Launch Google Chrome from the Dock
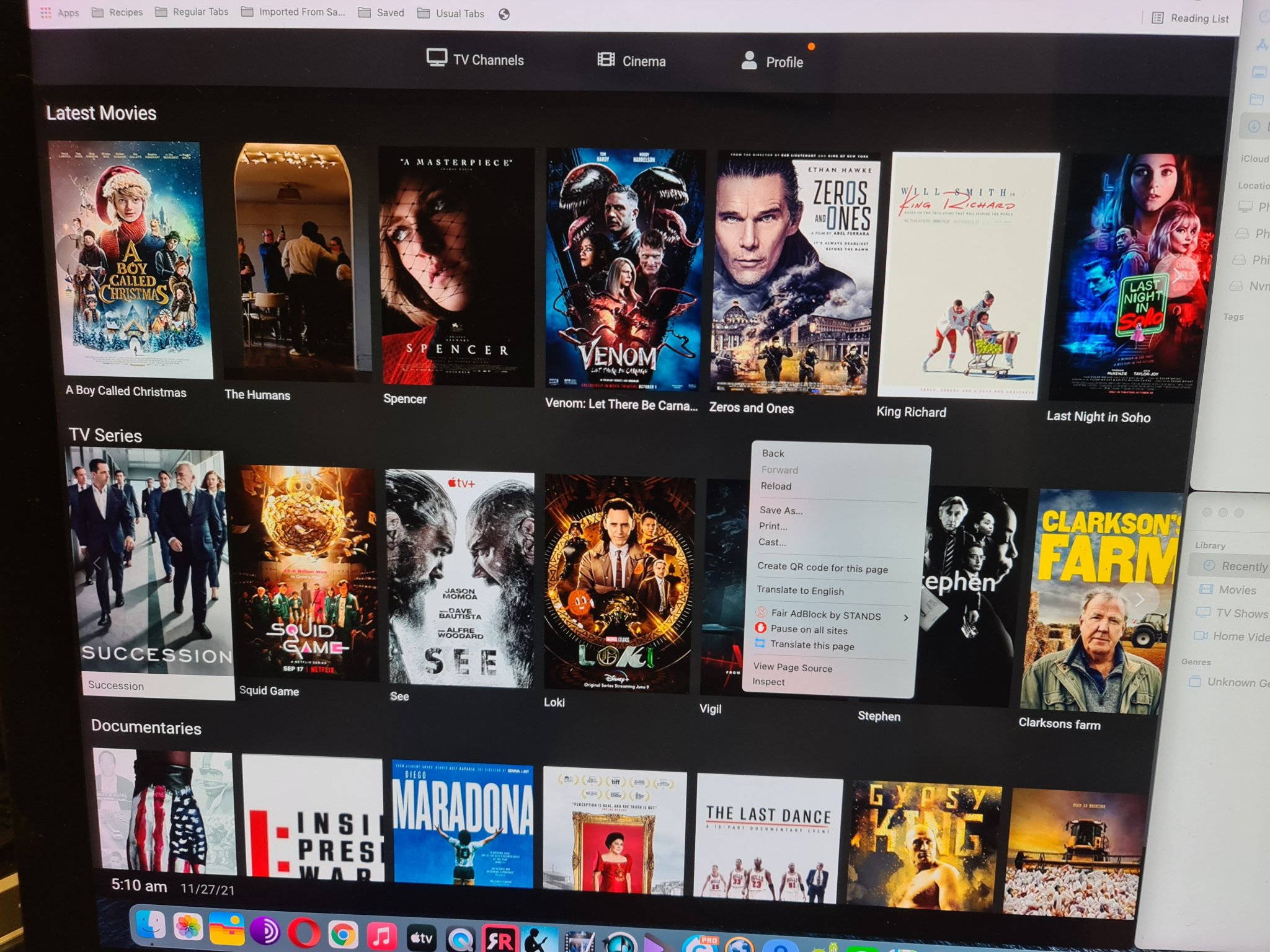The height and width of the screenshot is (952, 1270). (342, 935)
